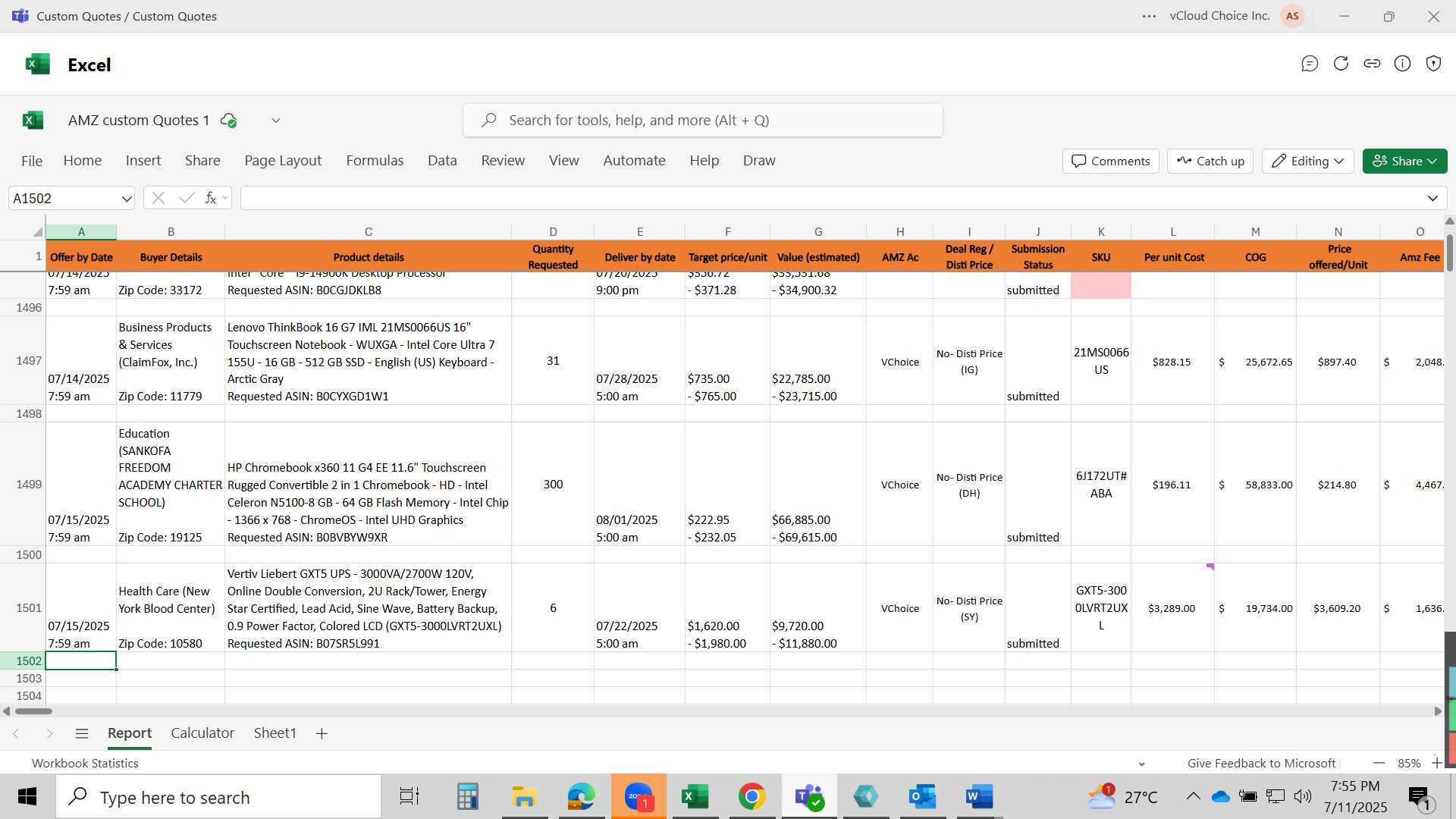Go to next sheet arrow

[49, 733]
